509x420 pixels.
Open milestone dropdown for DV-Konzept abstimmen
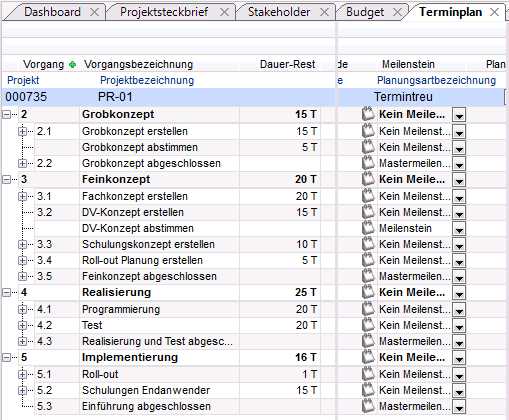(459, 229)
